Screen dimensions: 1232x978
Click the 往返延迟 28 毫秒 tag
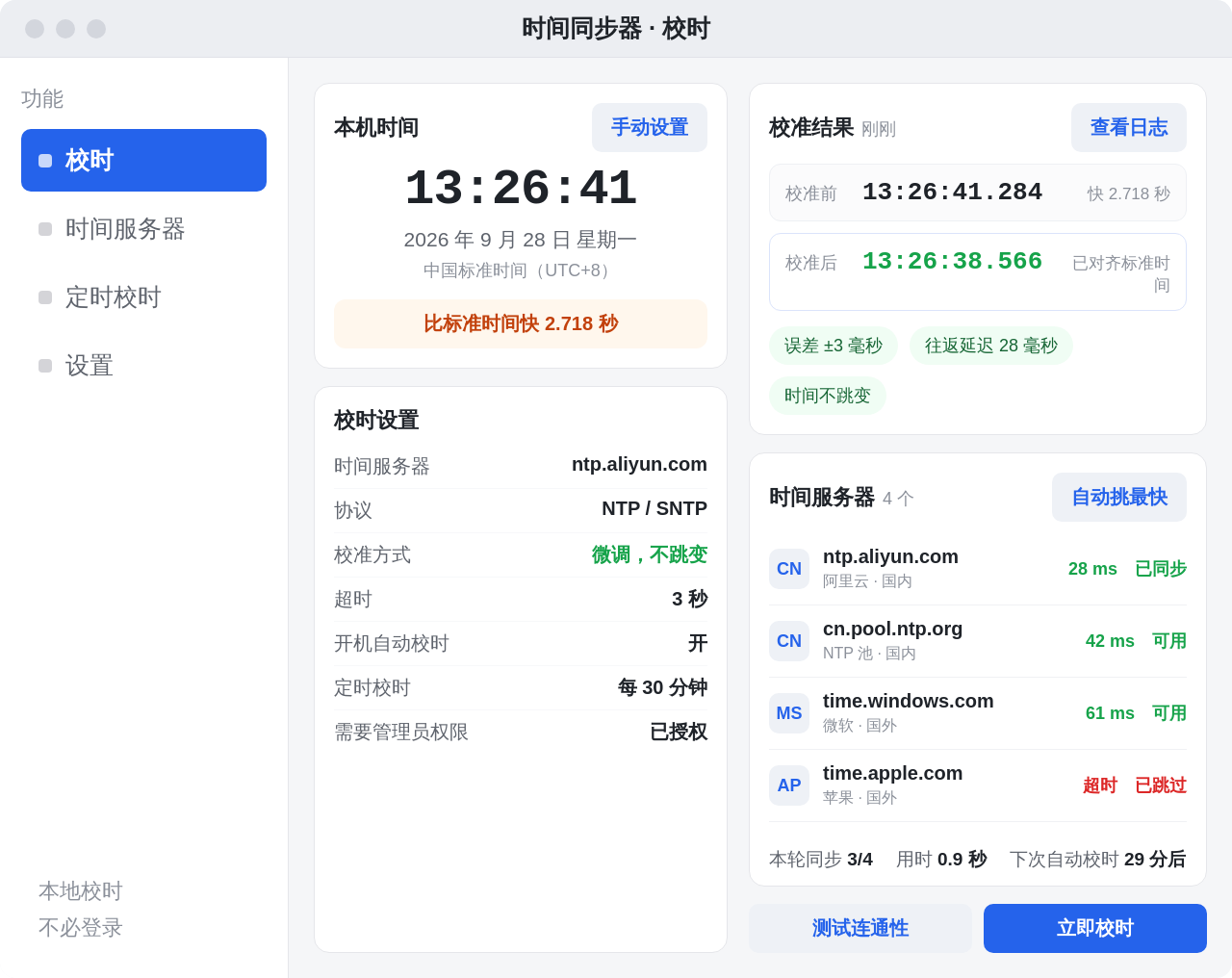[x=991, y=346]
